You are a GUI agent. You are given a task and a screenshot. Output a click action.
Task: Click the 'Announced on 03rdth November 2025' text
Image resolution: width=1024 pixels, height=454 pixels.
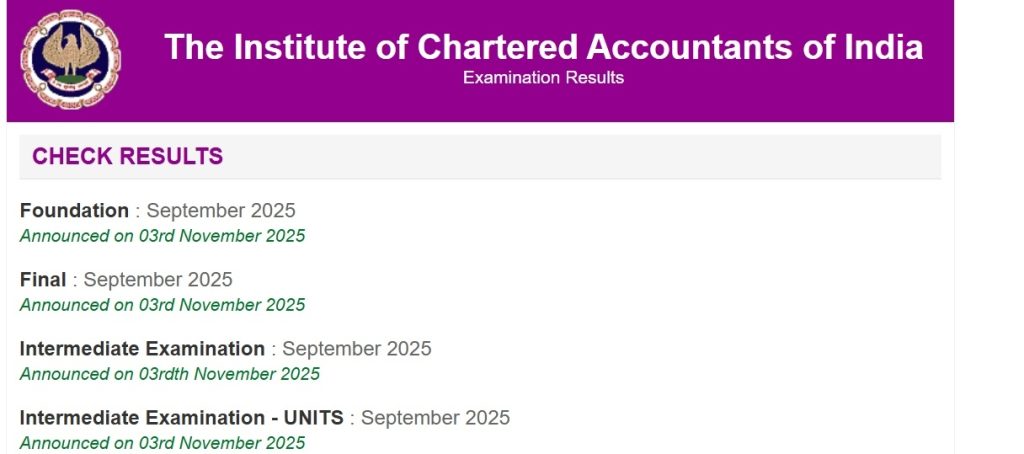tap(170, 374)
